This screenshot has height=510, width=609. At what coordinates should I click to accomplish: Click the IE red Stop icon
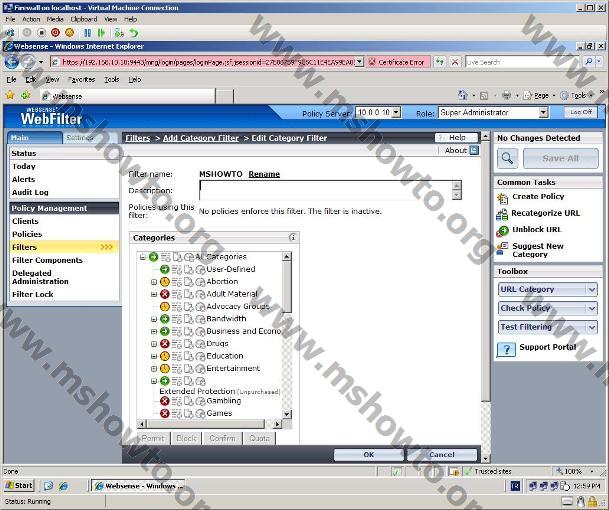click(x=455, y=62)
